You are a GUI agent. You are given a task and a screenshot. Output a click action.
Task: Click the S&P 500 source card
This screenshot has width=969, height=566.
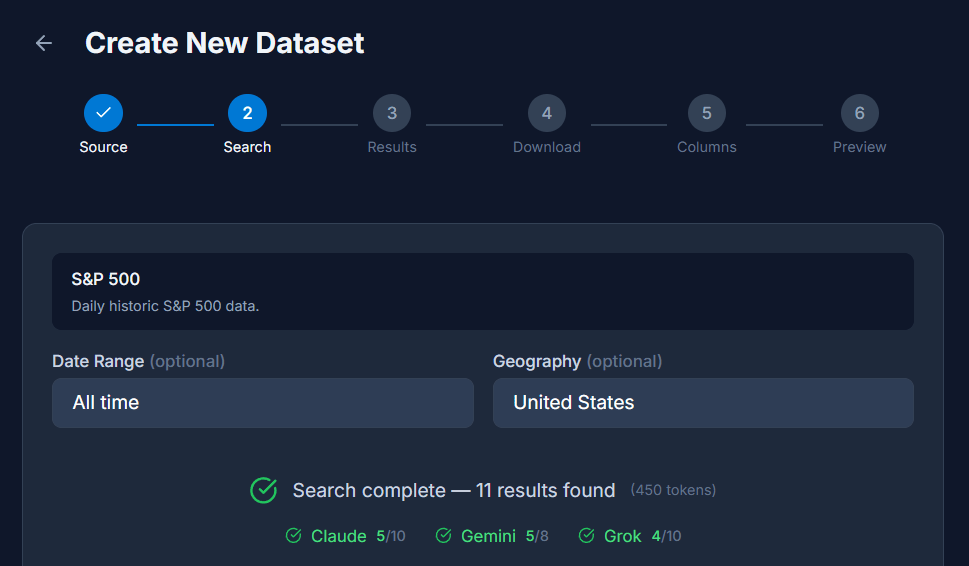[x=483, y=291]
